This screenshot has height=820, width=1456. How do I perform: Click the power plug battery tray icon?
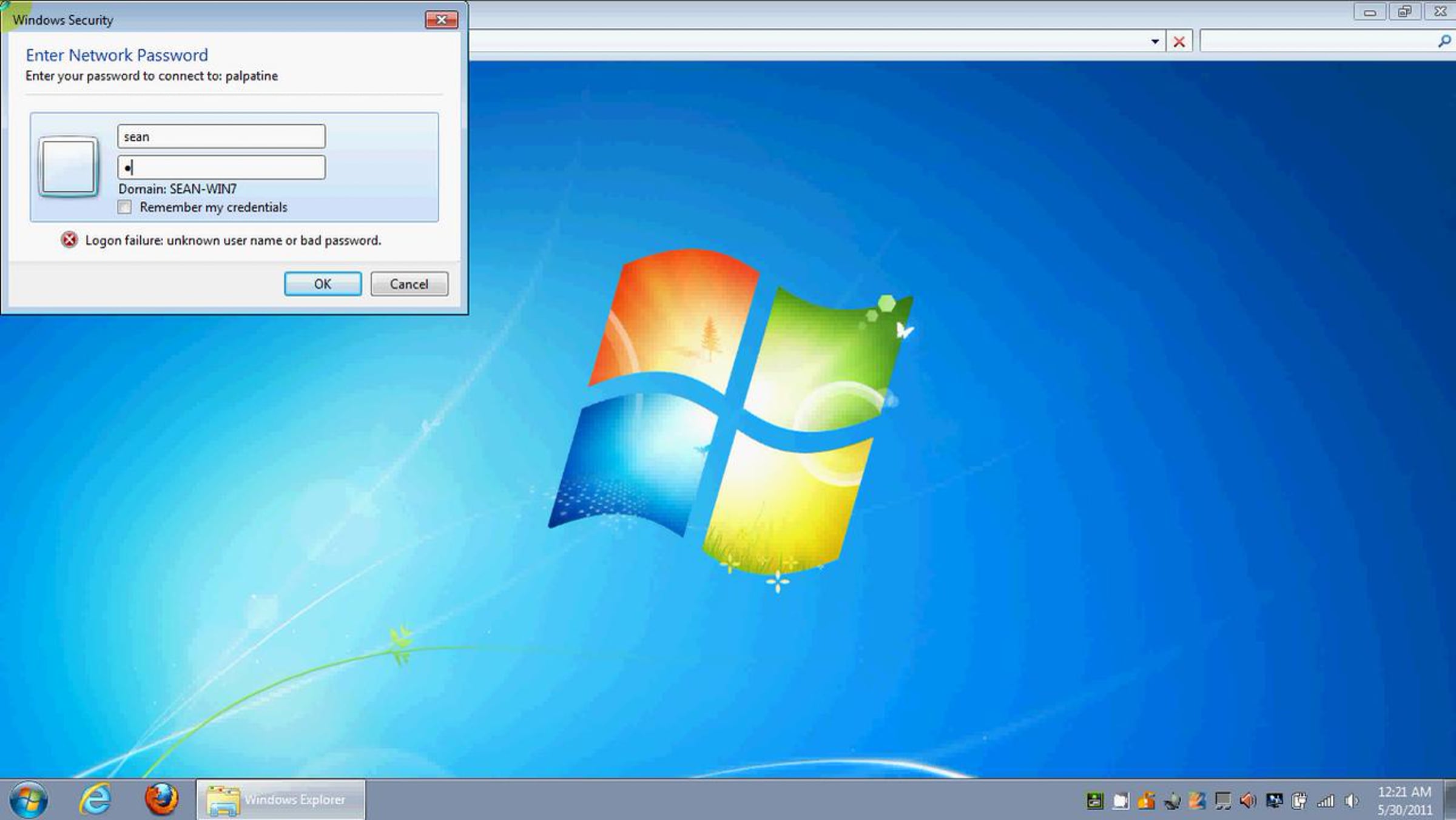[x=1299, y=801]
